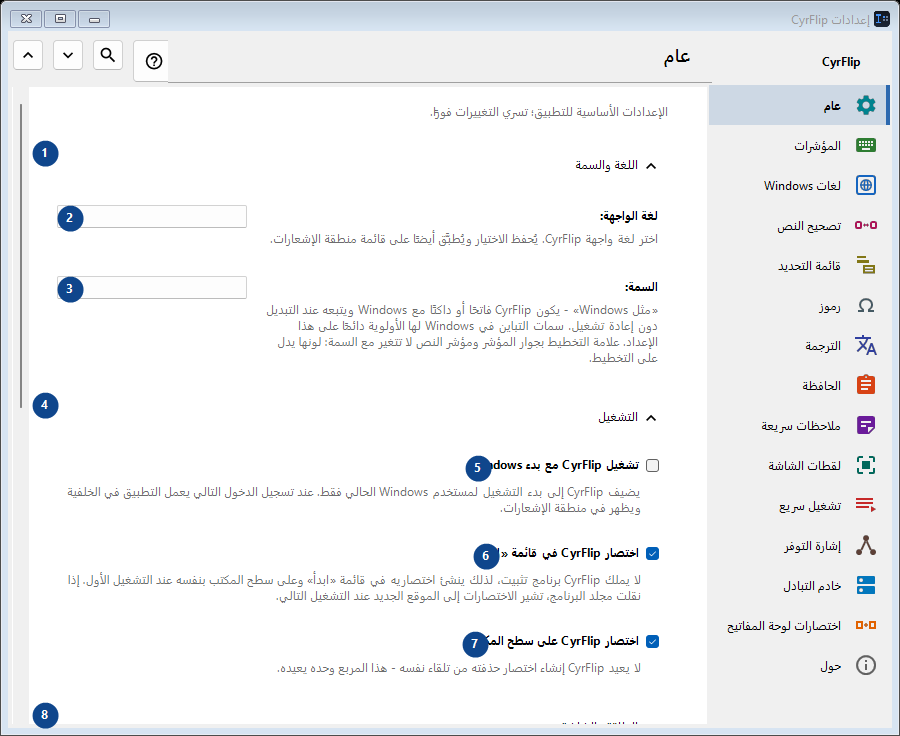Click the لا يملك CyrFlip برنامج تثبيت description

click(x=354, y=588)
